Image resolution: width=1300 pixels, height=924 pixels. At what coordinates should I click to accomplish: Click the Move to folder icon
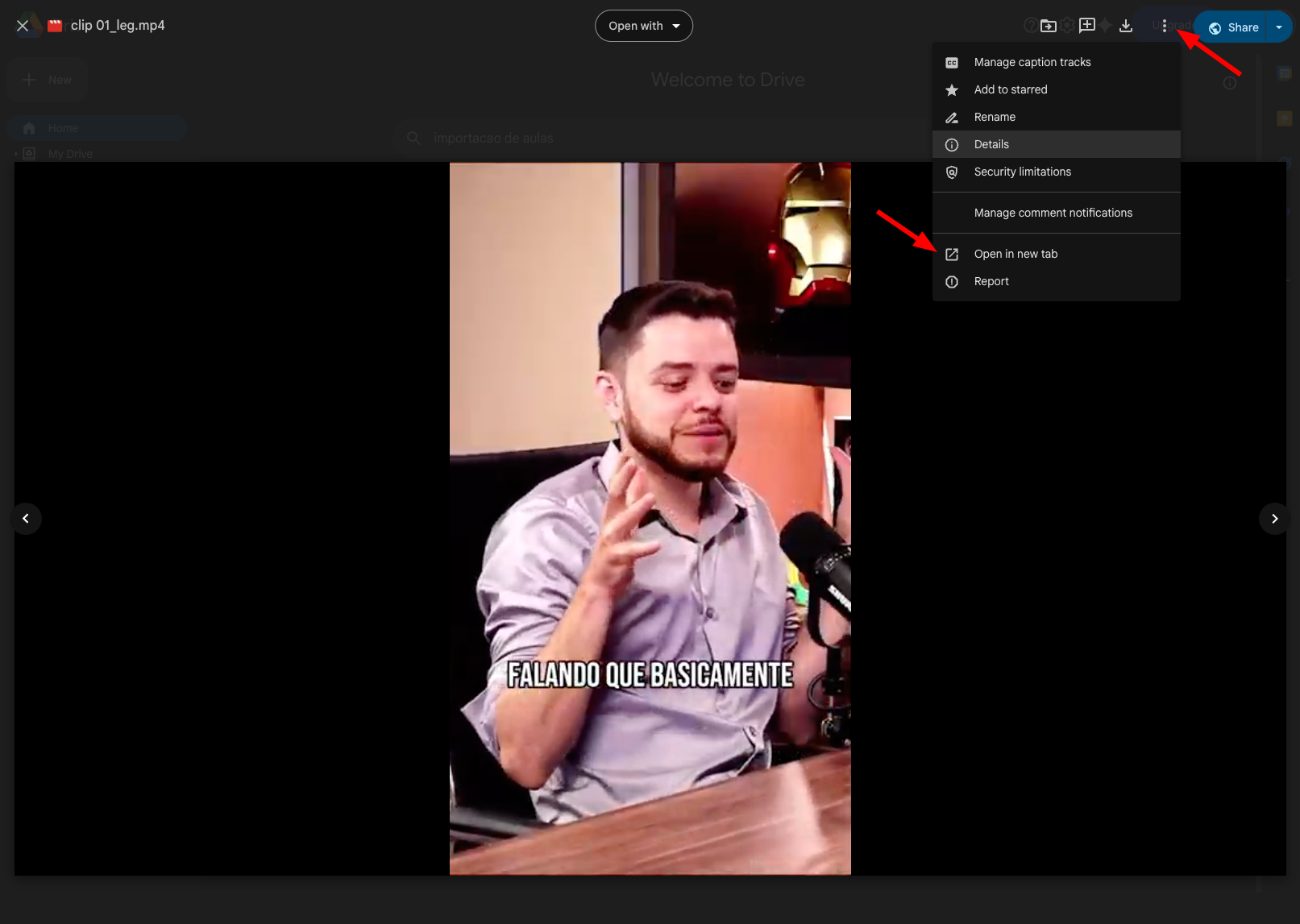click(1049, 25)
